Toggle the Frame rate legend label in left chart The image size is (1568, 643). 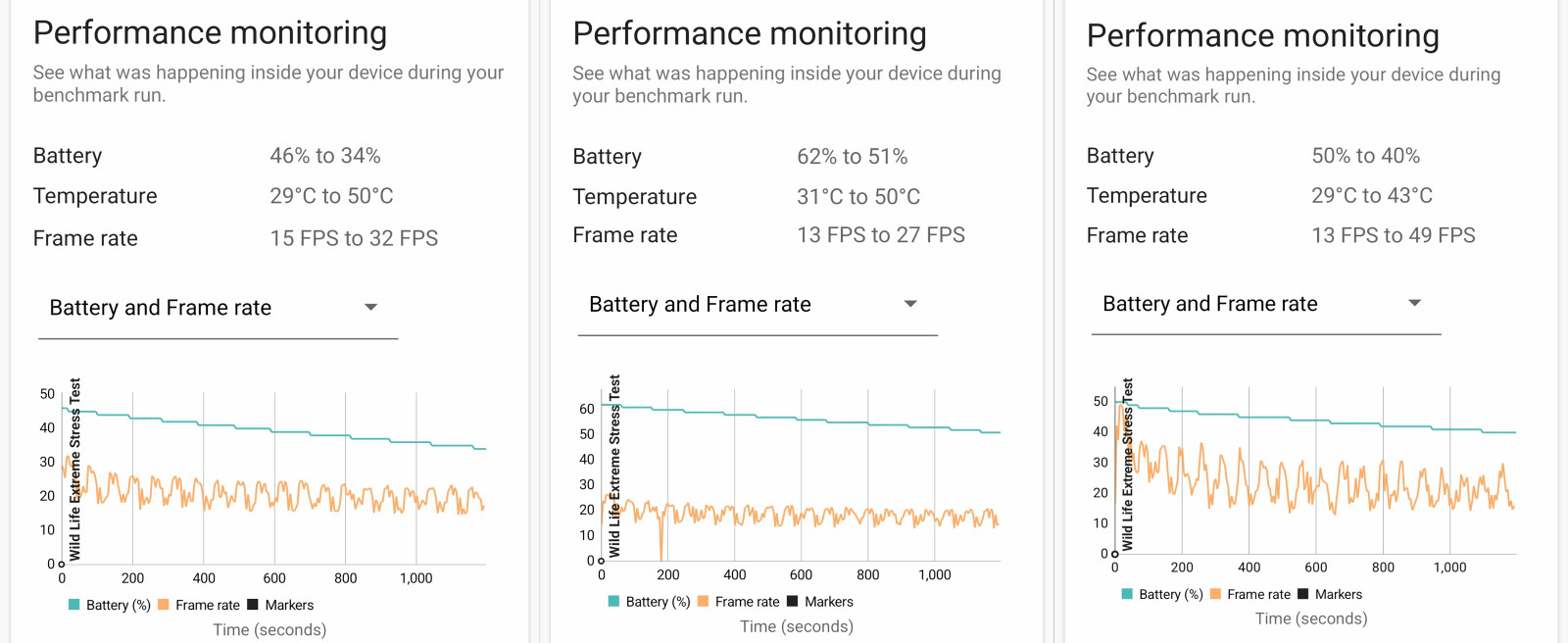[208, 606]
